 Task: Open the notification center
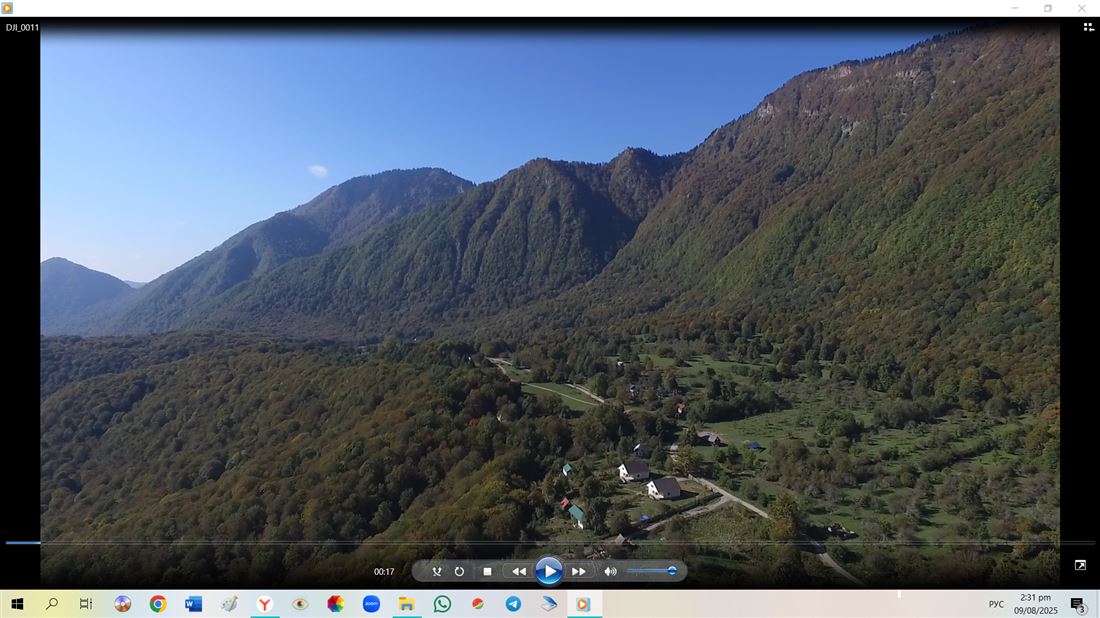tap(1078, 604)
